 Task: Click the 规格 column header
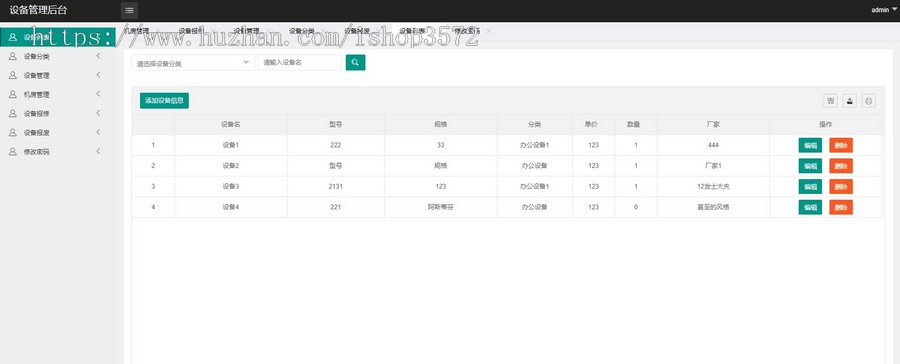coord(441,125)
